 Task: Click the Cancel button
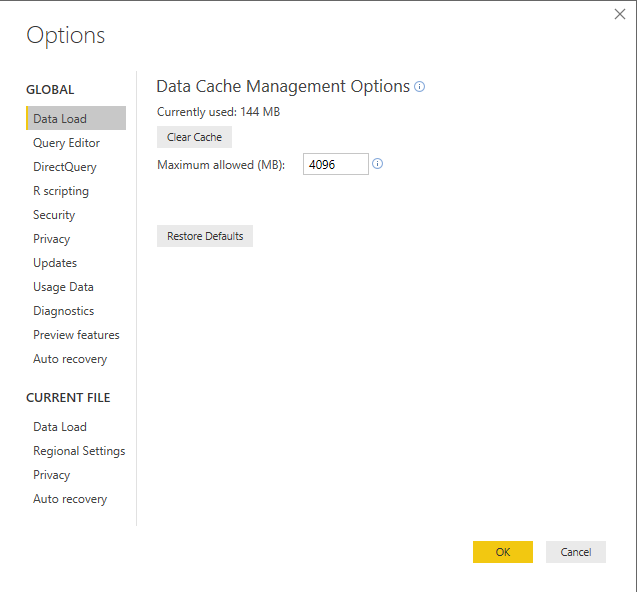(576, 552)
